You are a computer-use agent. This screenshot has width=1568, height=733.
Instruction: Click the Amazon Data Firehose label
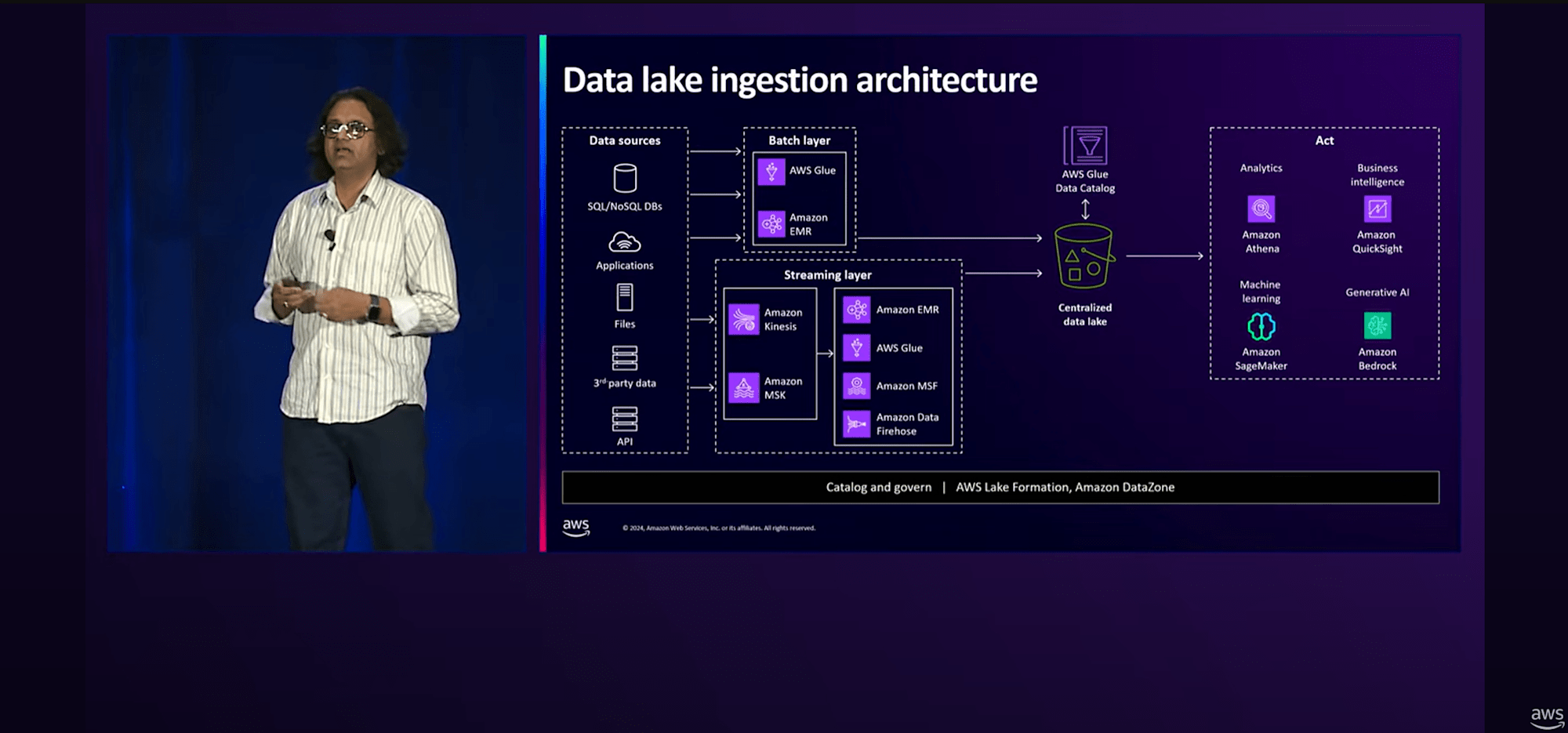[x=907, y=424]
